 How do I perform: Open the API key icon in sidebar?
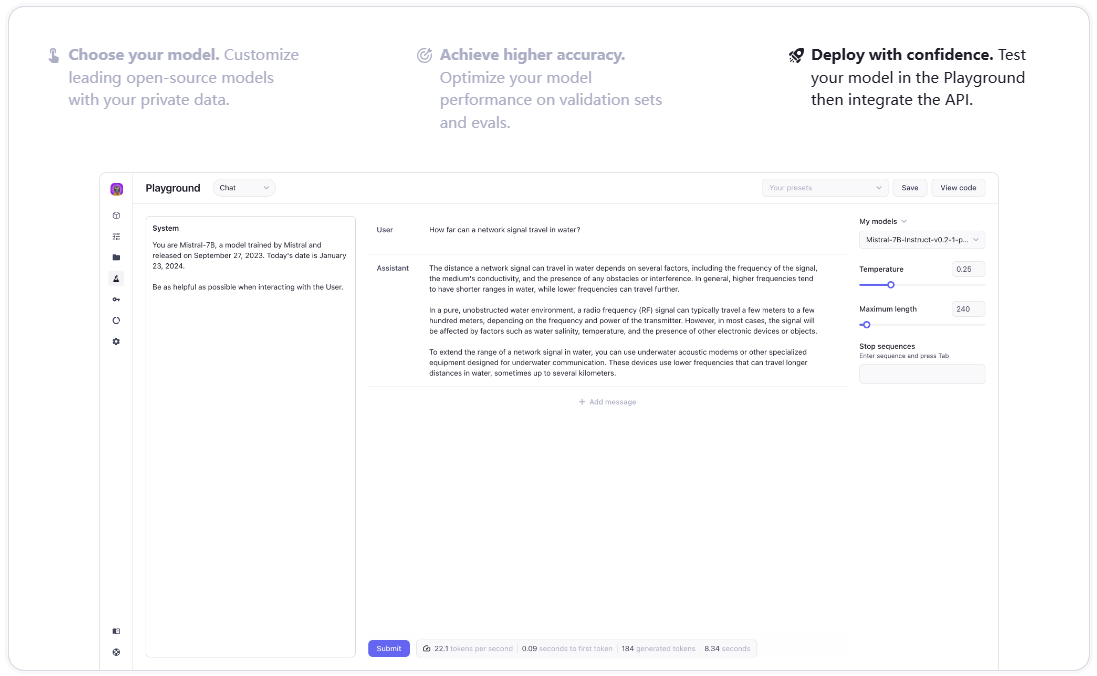pyautogui.click(x=116, y=299)
